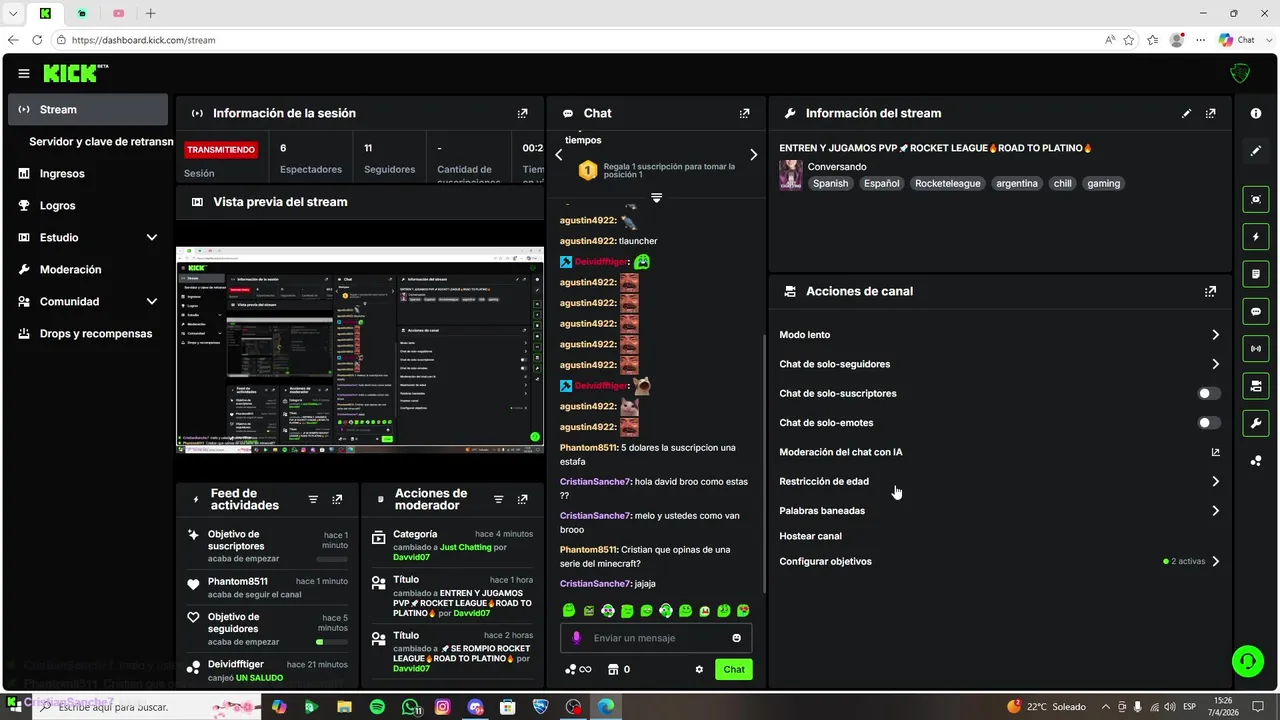The height and width of the screenshot is (720, 1280).
Task: Open the hamburger menu beside the KICK logo
Action: coord(24,73)
